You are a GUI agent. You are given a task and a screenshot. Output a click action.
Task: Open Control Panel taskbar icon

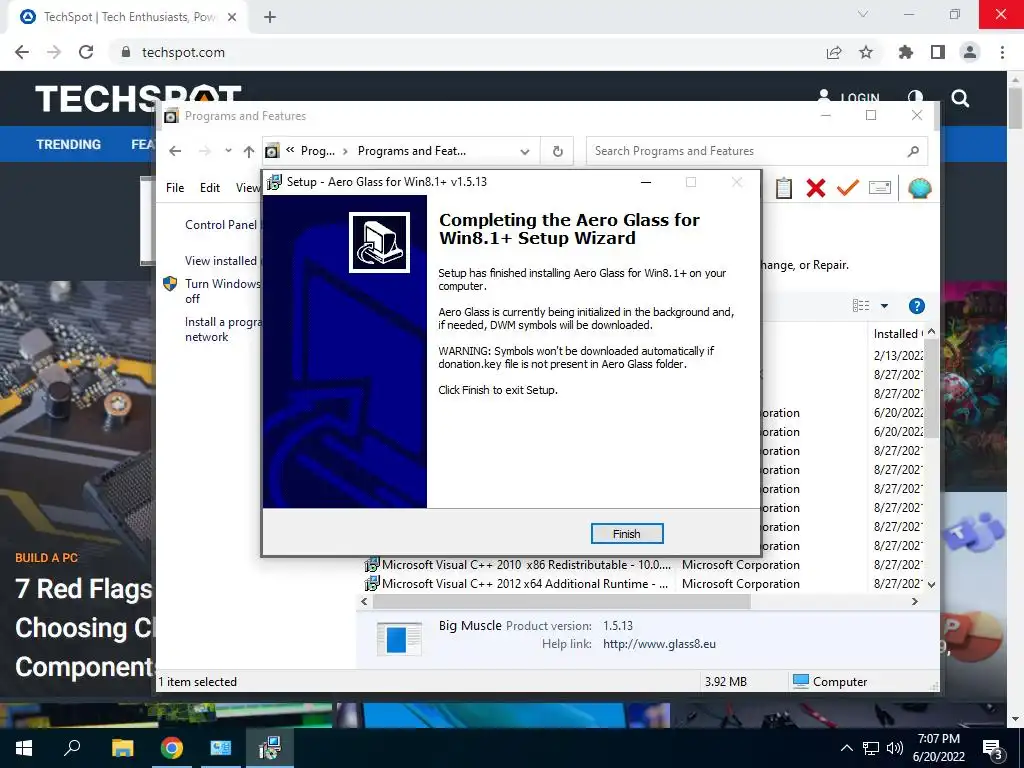point(221,748)
